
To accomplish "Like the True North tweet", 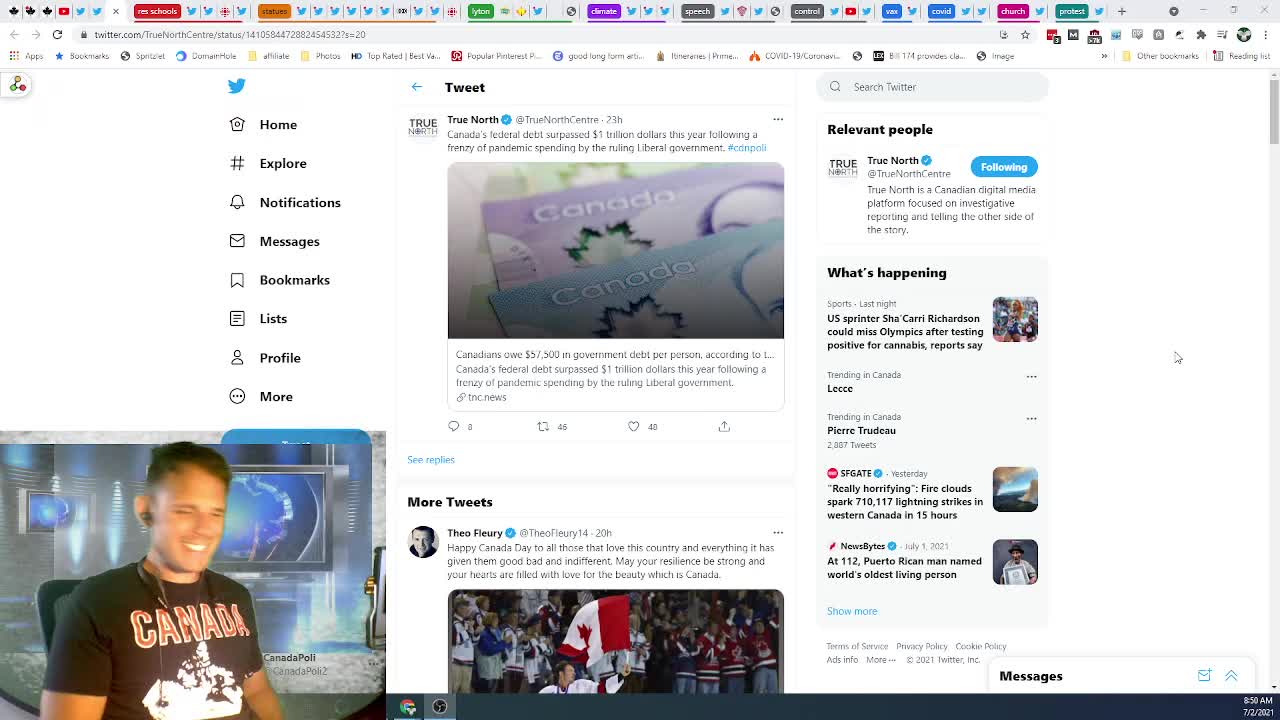I will point(633,426).
